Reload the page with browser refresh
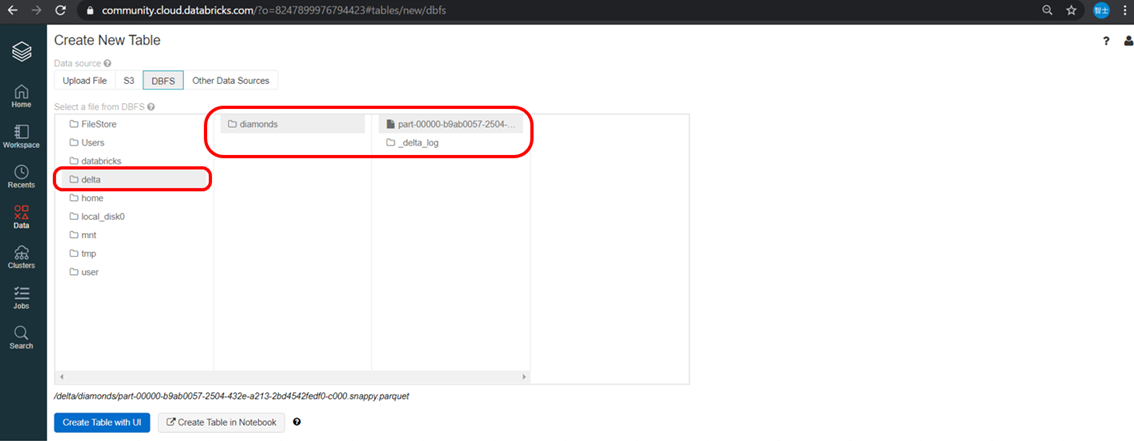The height and width of the screenshot is (441, 1134). 61,11
